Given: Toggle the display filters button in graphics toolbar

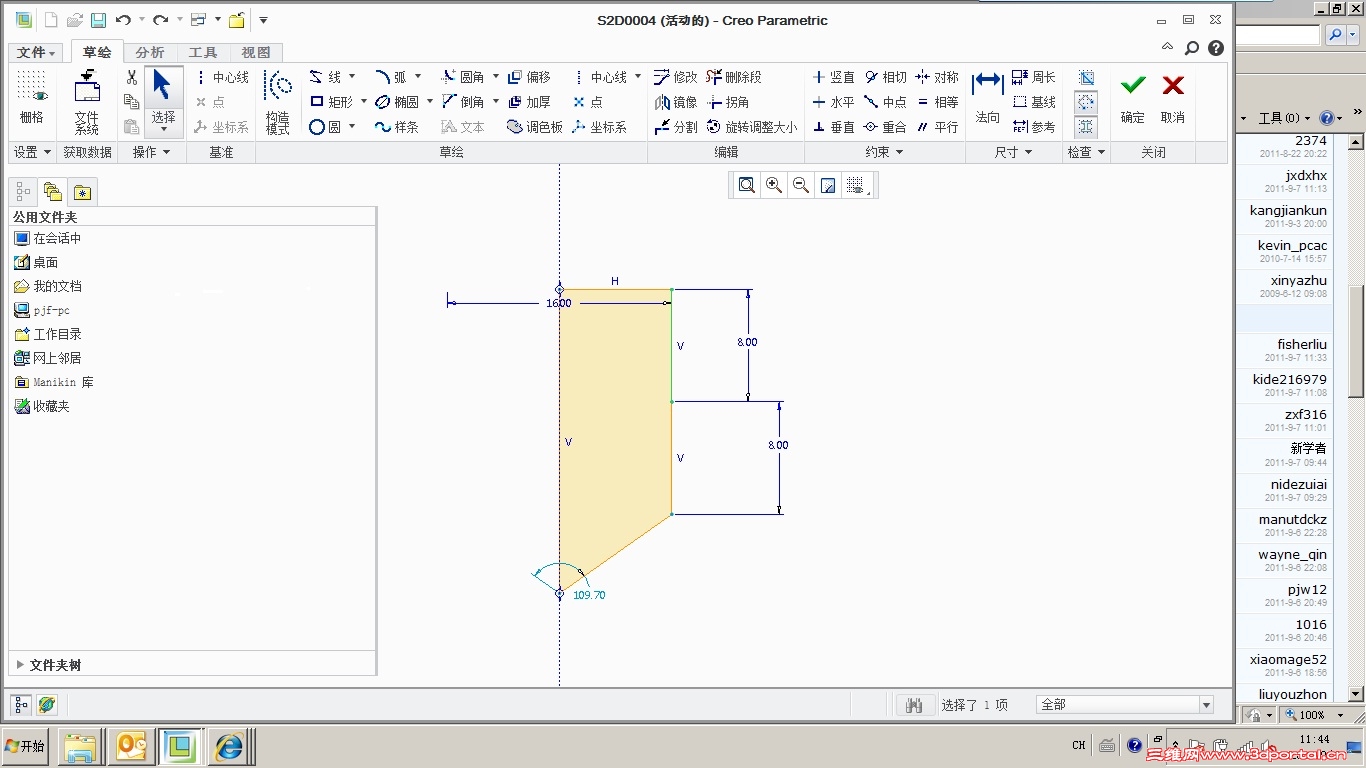Looking at the screenshot, I should click(x=855, y=185).
